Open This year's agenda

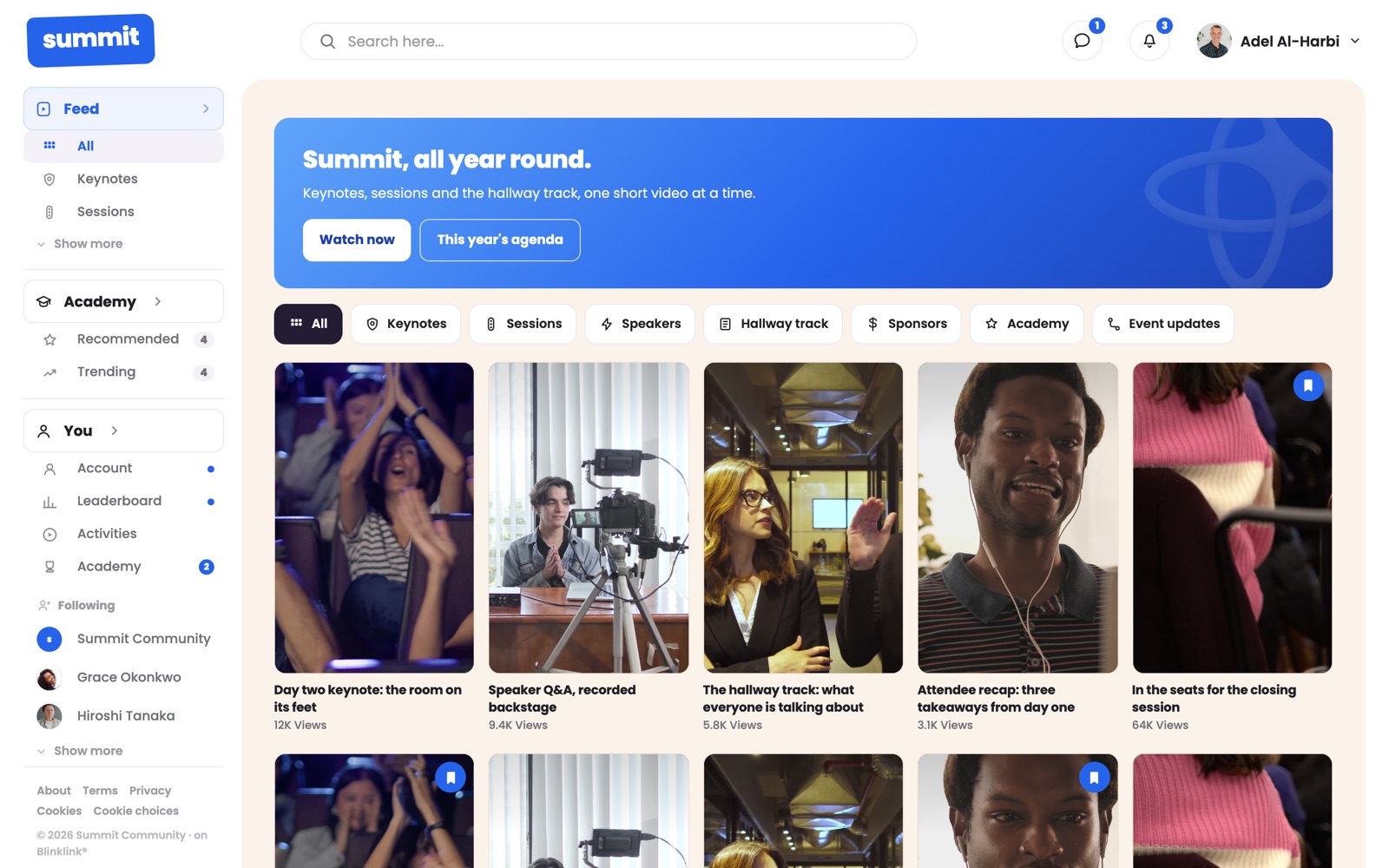(x=500, y=240)
